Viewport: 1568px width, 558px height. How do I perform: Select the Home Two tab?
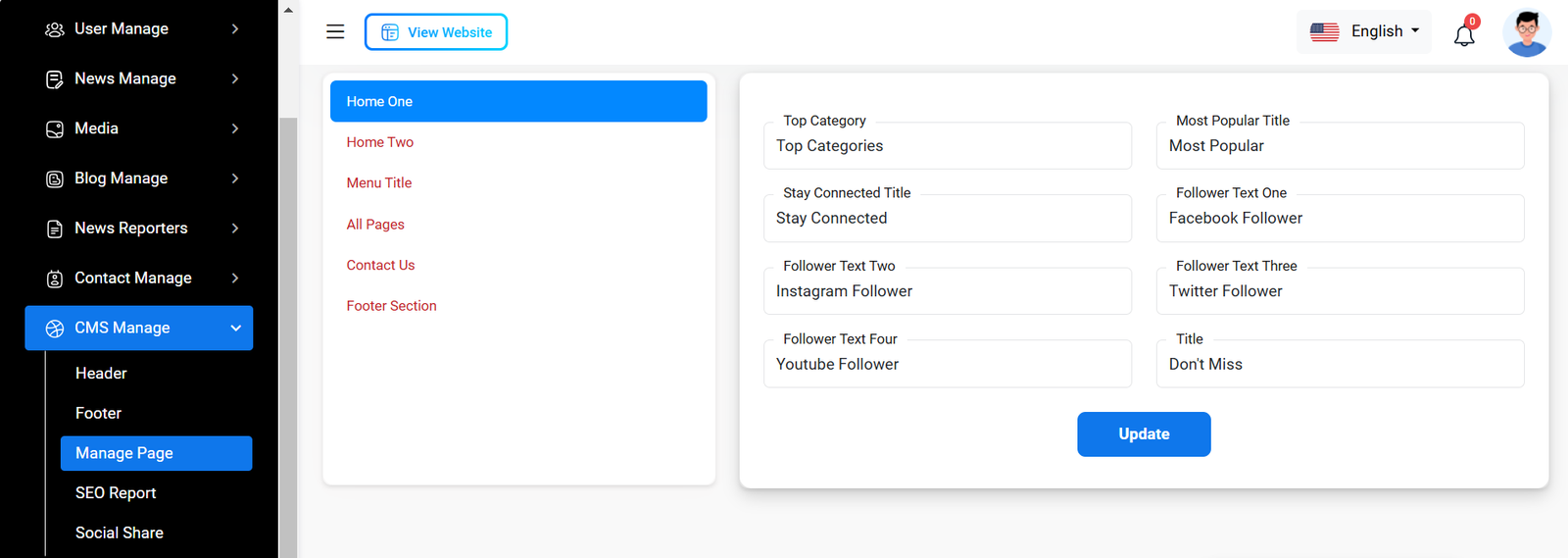pos(380,142)
